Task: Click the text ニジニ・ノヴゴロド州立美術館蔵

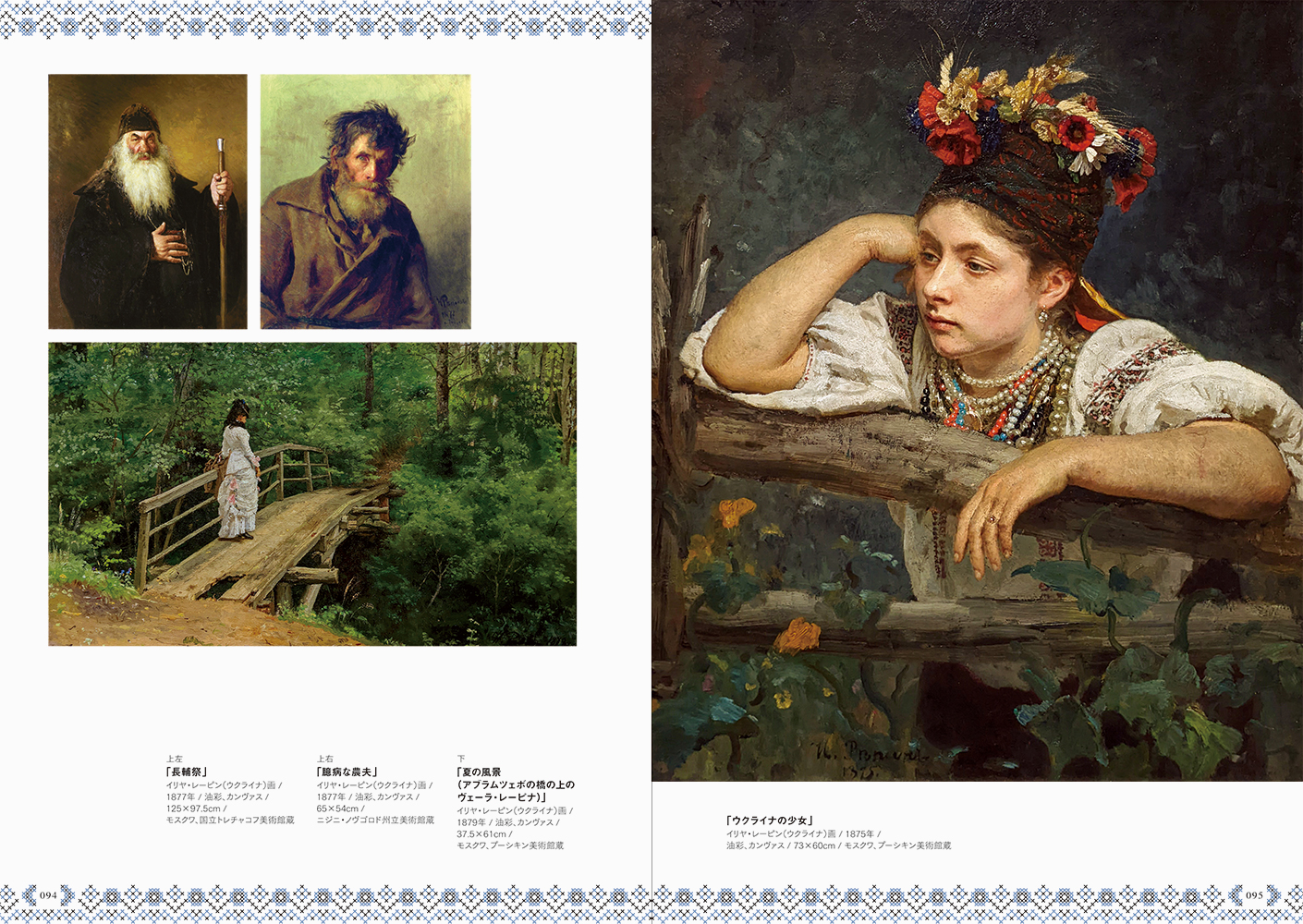Action: click(375, 821)
